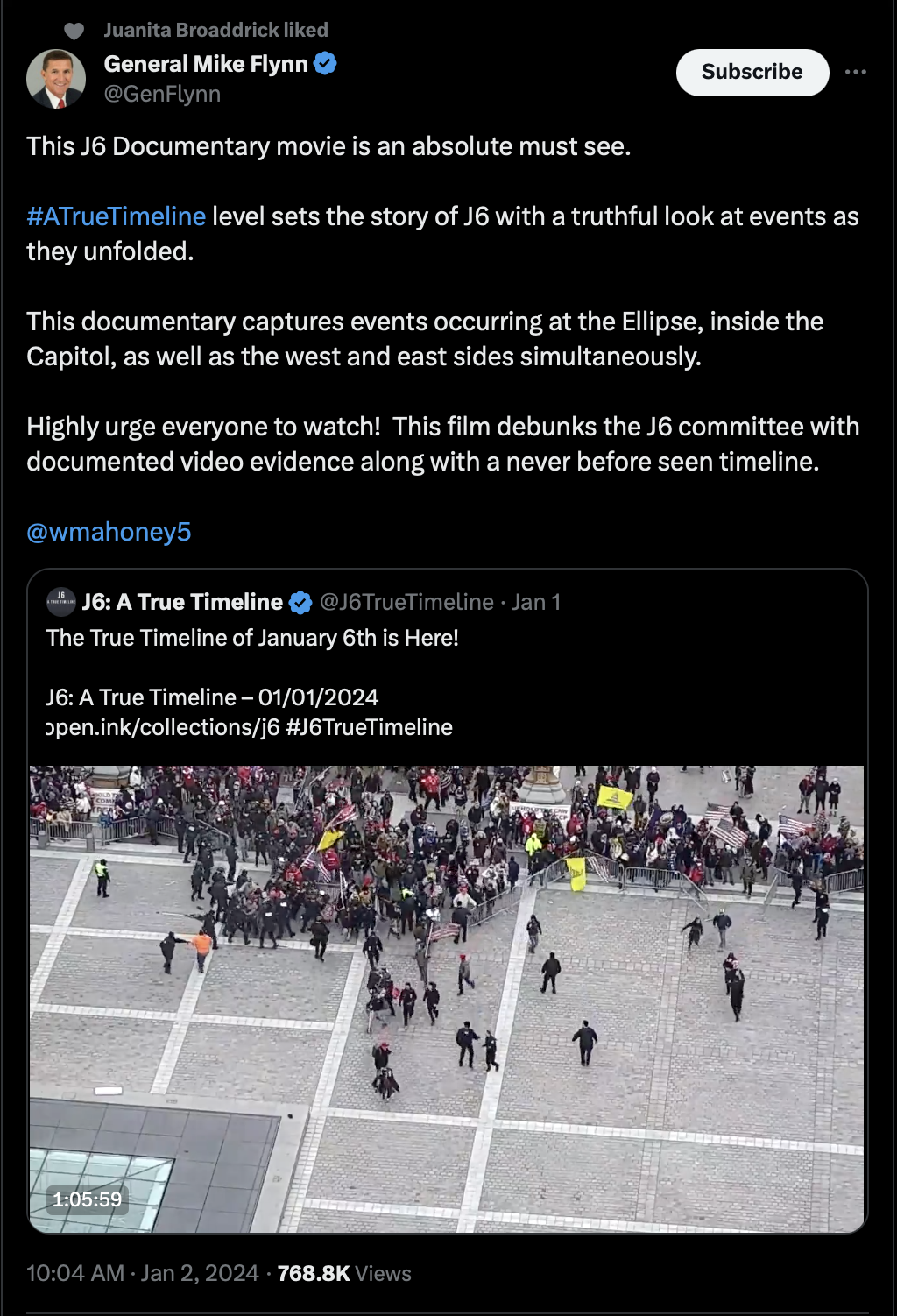Image resolution: width=897 pixels, height=1316 pixels.
Task: Click the heart icon beside Juanita Broaddrick liked
Action: 74,31
